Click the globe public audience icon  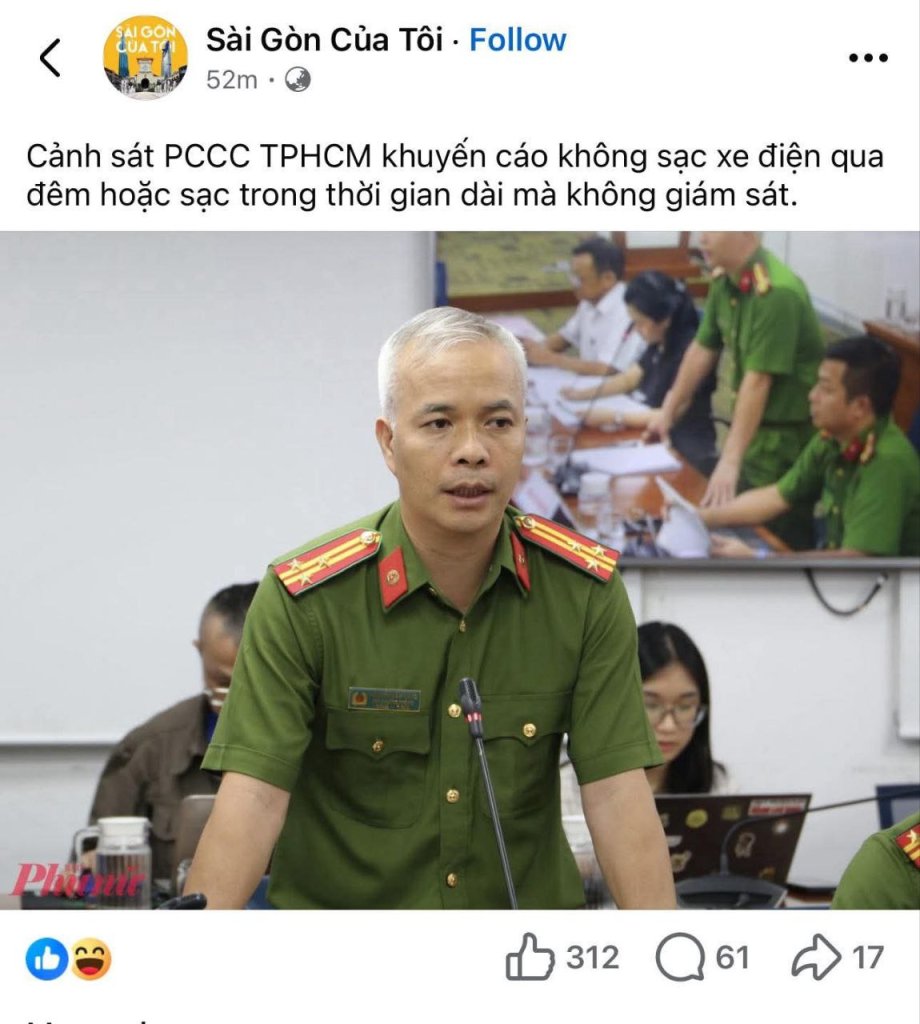click(x=297, y=80)
